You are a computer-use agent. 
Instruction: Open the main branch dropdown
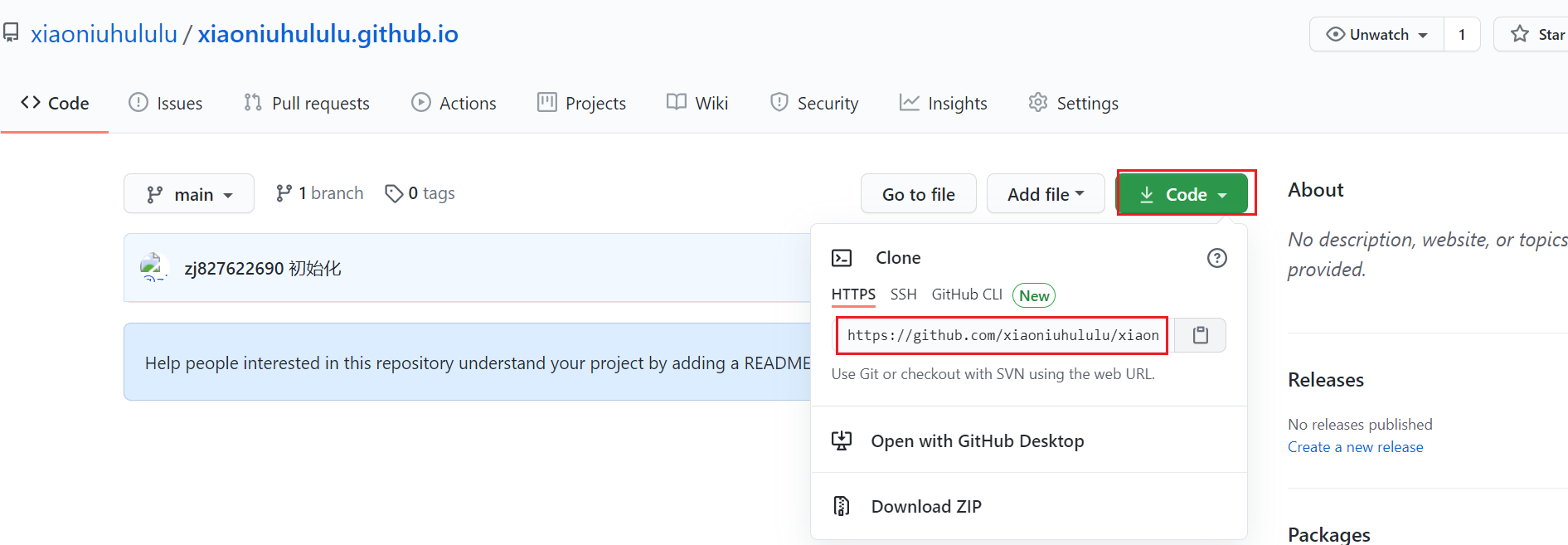coord(189,194)
